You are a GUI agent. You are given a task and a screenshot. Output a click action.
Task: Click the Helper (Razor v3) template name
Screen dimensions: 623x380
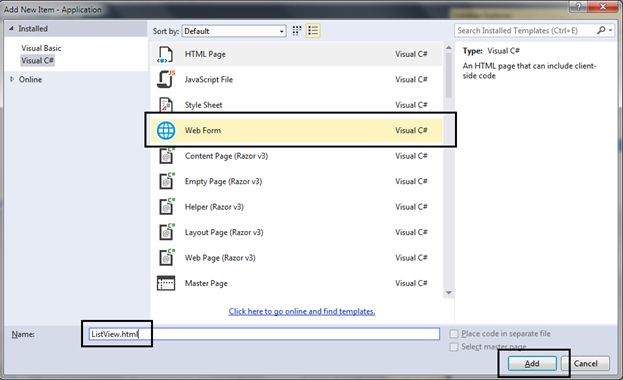pyautogui.click(x=214, y=207)
